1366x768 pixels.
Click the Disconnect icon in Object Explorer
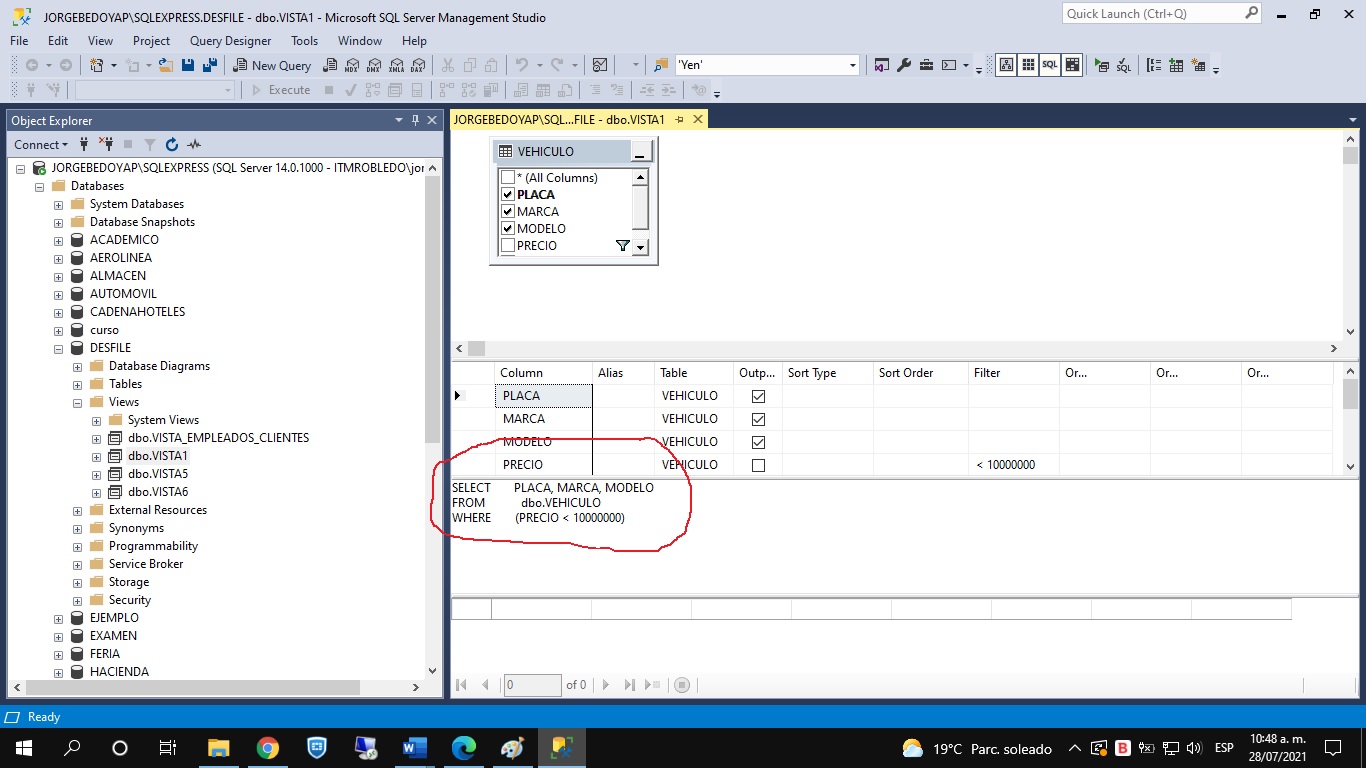tap(106, 145)
